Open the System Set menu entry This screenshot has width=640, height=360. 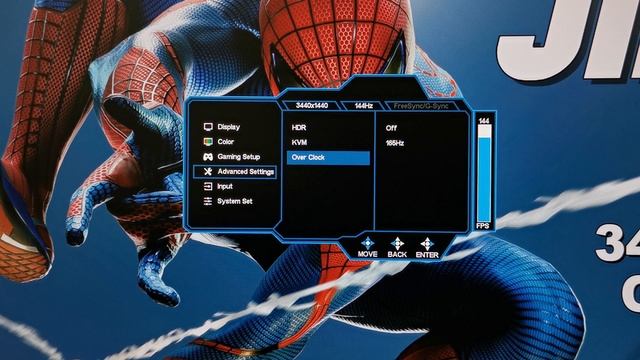pyautogui.click(x=235, y=201)
